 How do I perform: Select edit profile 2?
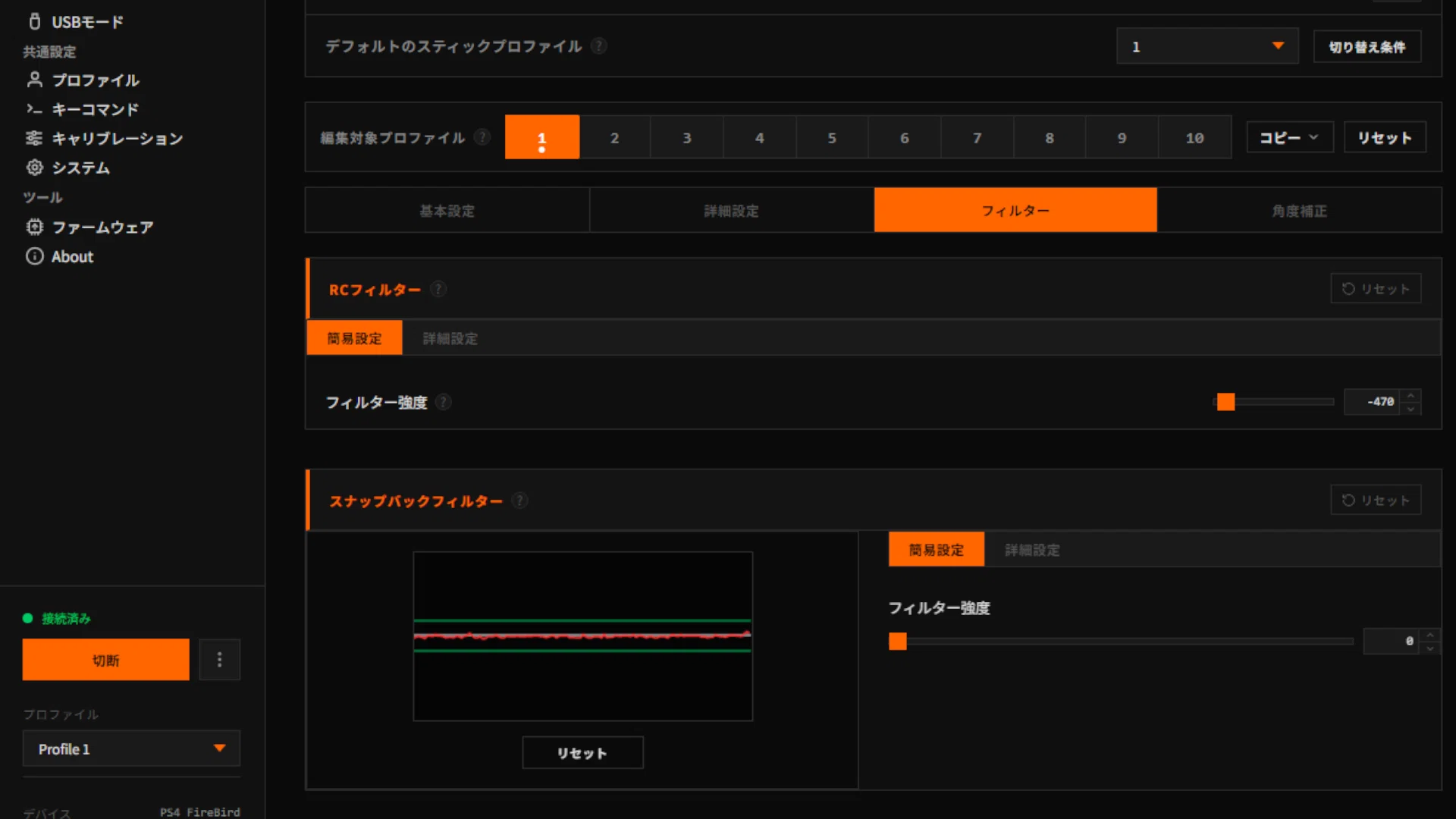(x=614, y=137)
